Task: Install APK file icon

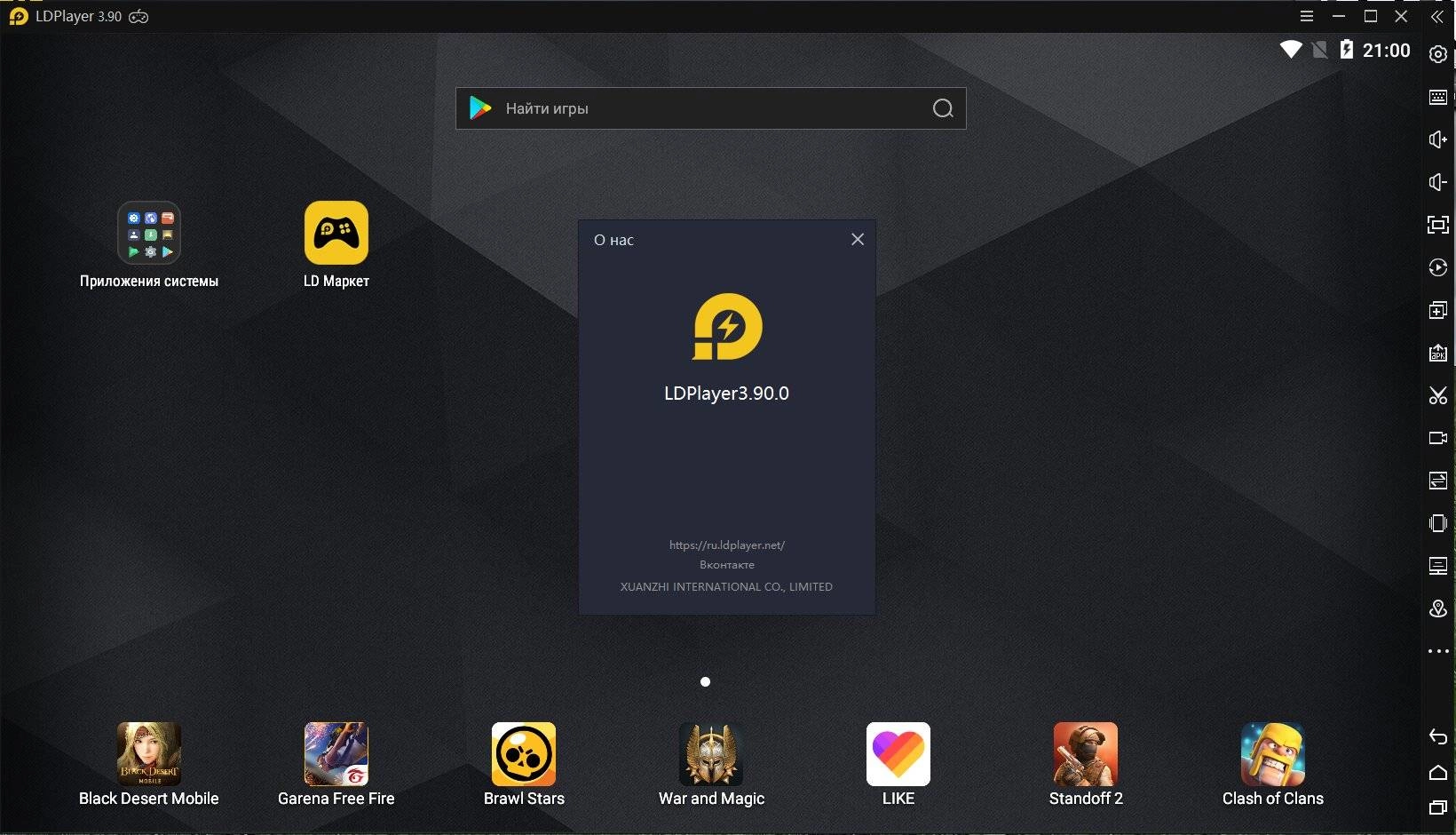Action: coord(1437,353)
